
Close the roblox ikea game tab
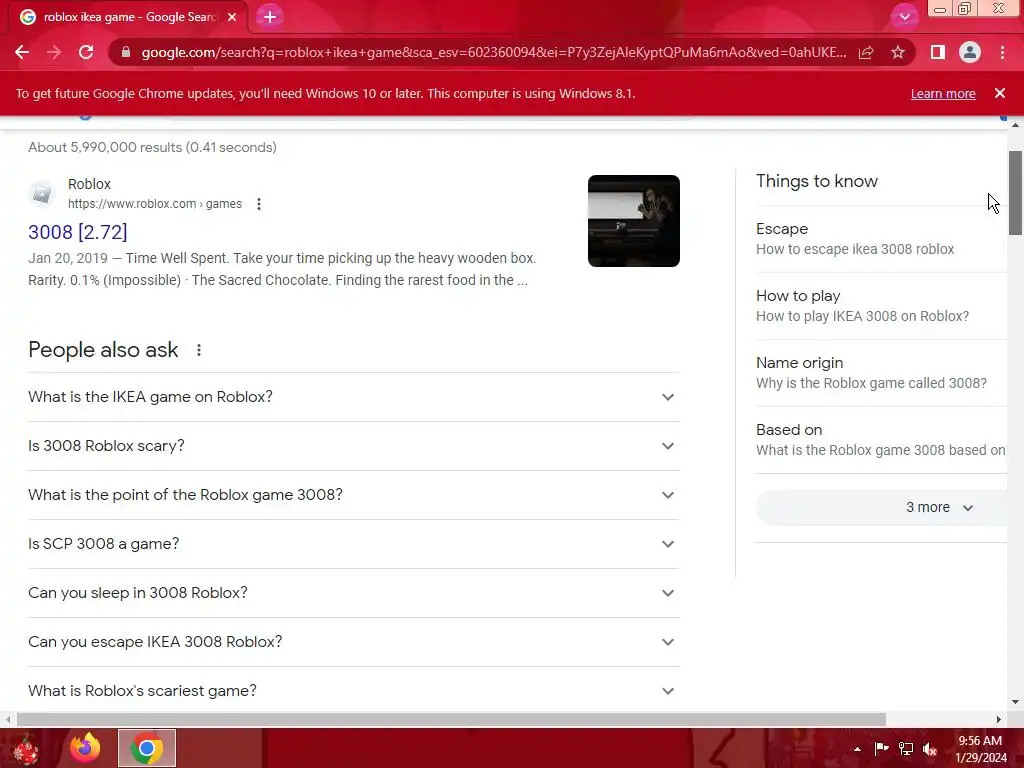tap(232, 17)
